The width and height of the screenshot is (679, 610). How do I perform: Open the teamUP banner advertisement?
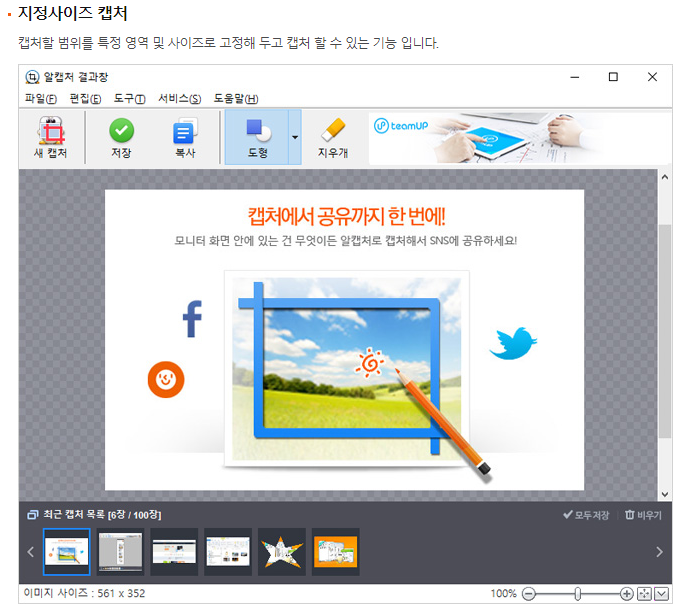(x=517, y=138)
